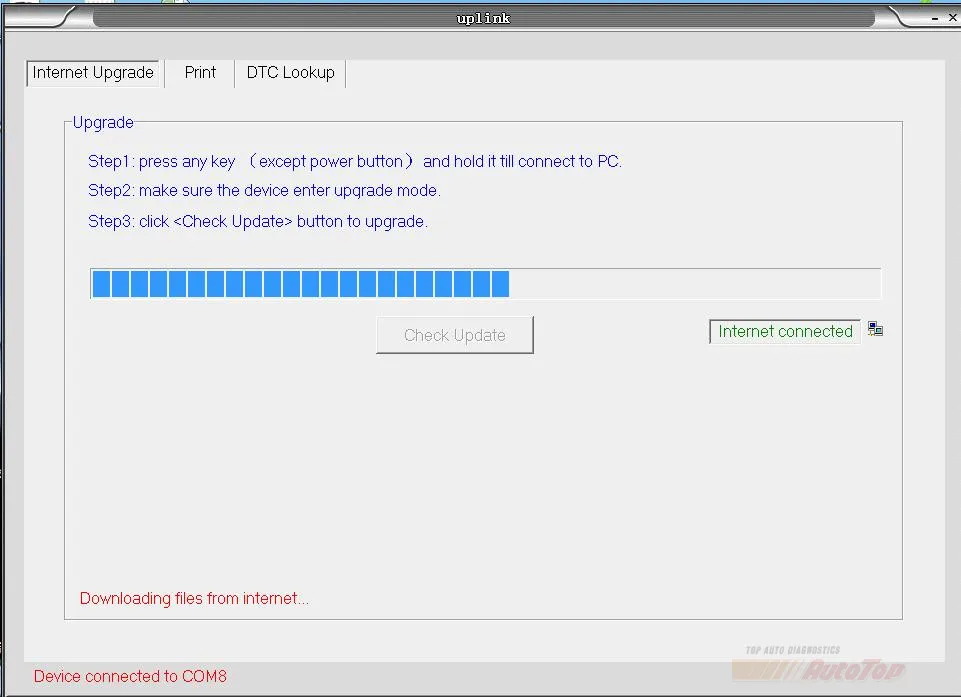
Task: Open the DTC Lookup tab
Action: point(291,73)
